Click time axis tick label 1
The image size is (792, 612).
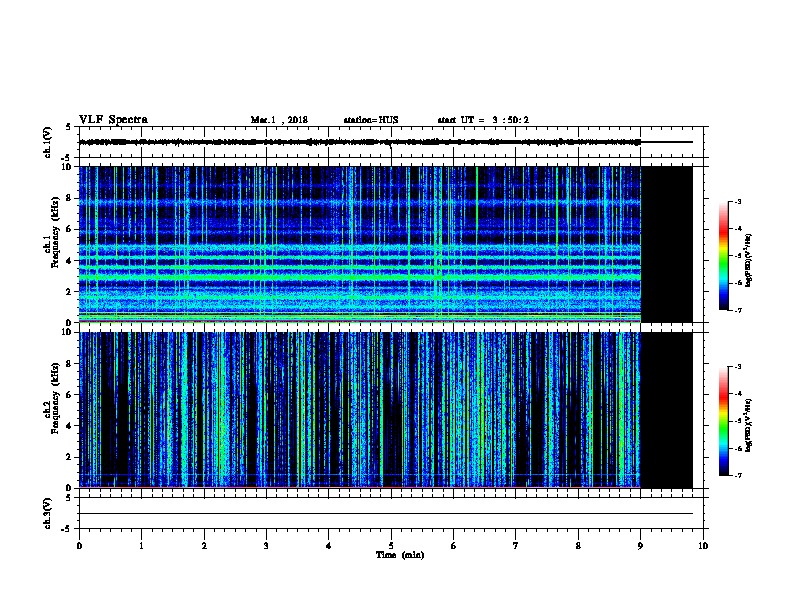pyautogui.click(x=141, y=546)
